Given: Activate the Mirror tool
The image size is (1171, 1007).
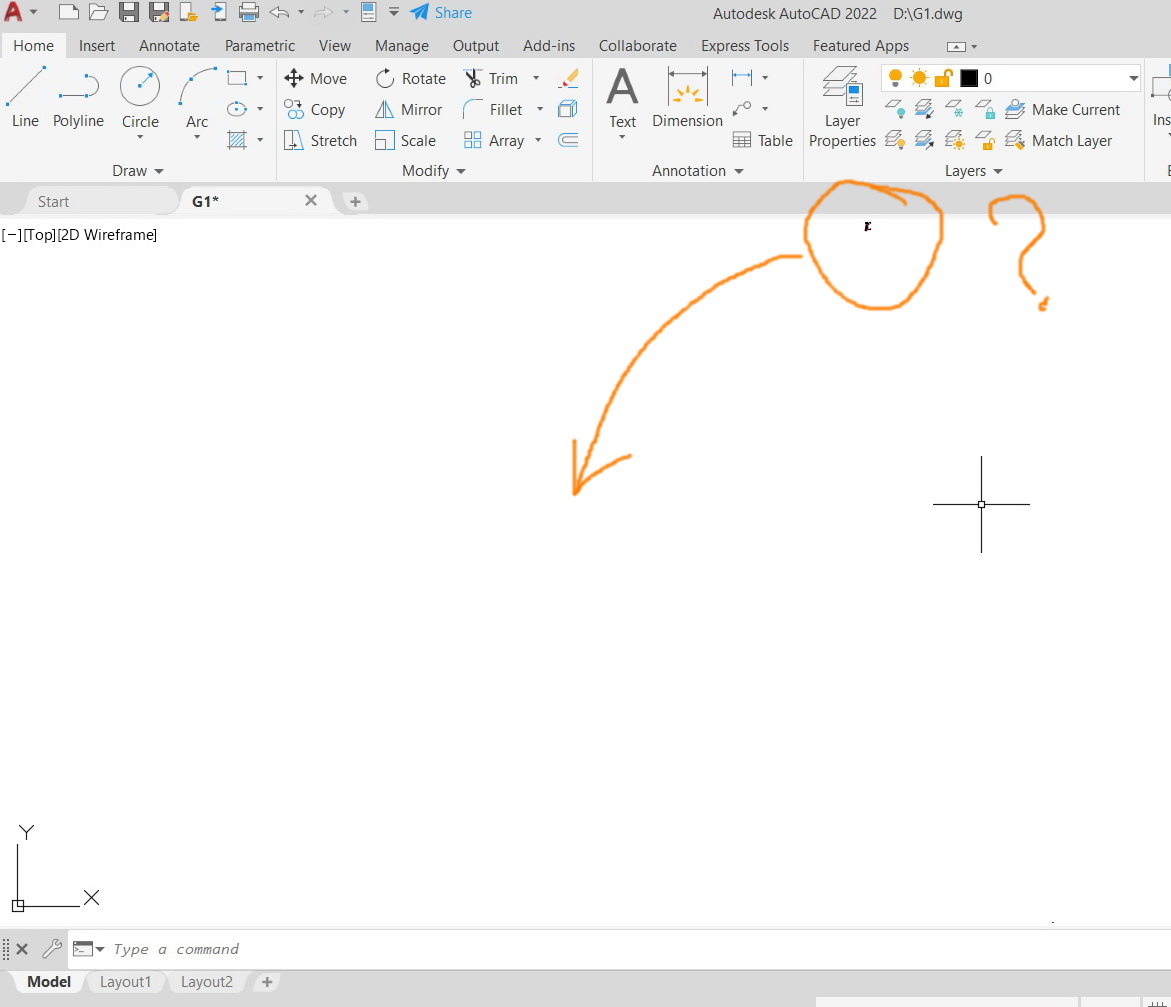Looking at the screenshot, I should tap(409, 109).
